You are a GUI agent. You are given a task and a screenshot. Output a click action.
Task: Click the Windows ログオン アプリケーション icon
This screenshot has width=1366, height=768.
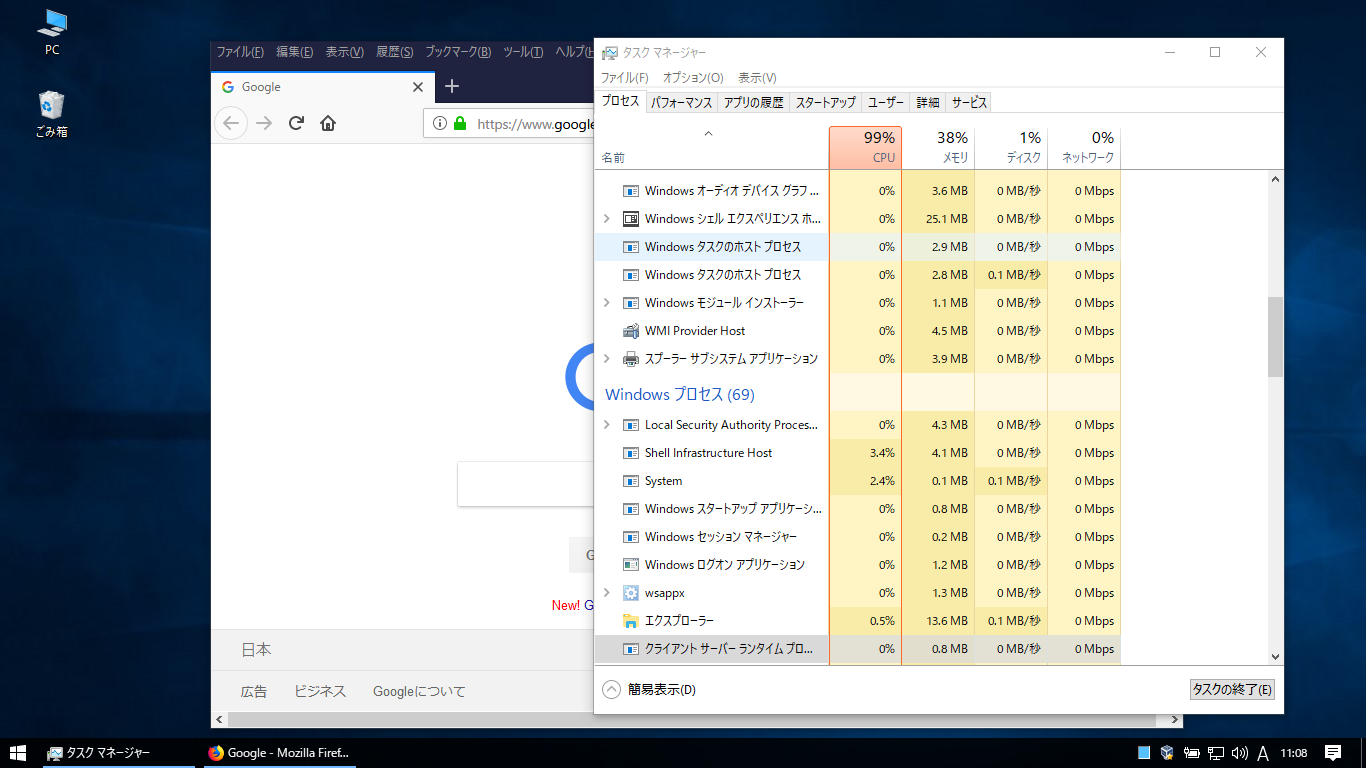(631, 565)
